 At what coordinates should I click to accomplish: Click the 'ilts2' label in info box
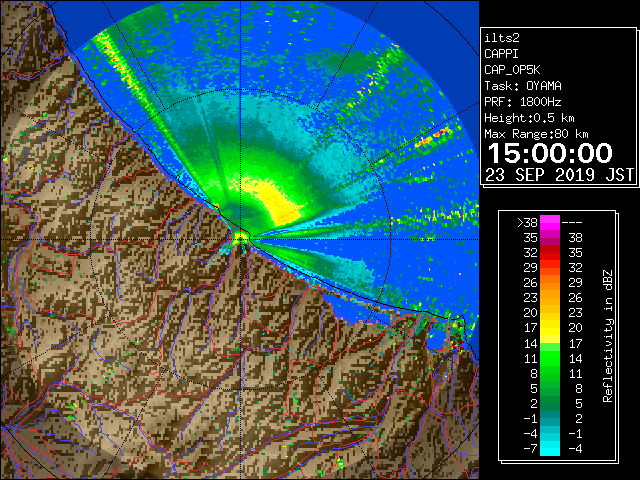coord(502,38)
